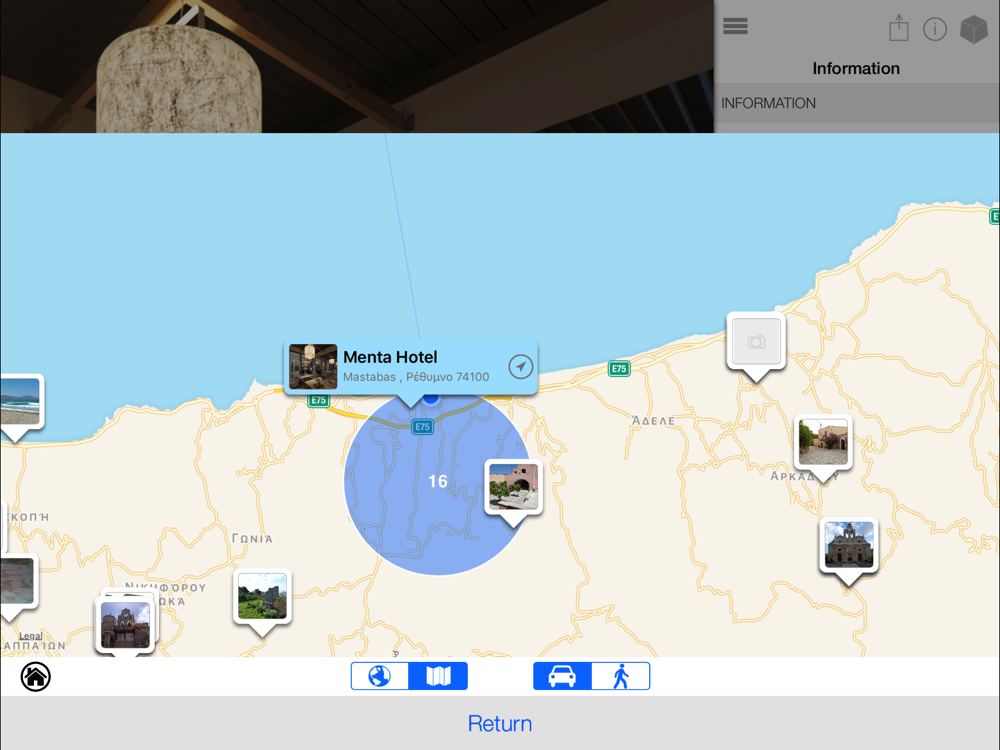Go to home via house icon
The image size is (1000, 750).
(36, 677)
